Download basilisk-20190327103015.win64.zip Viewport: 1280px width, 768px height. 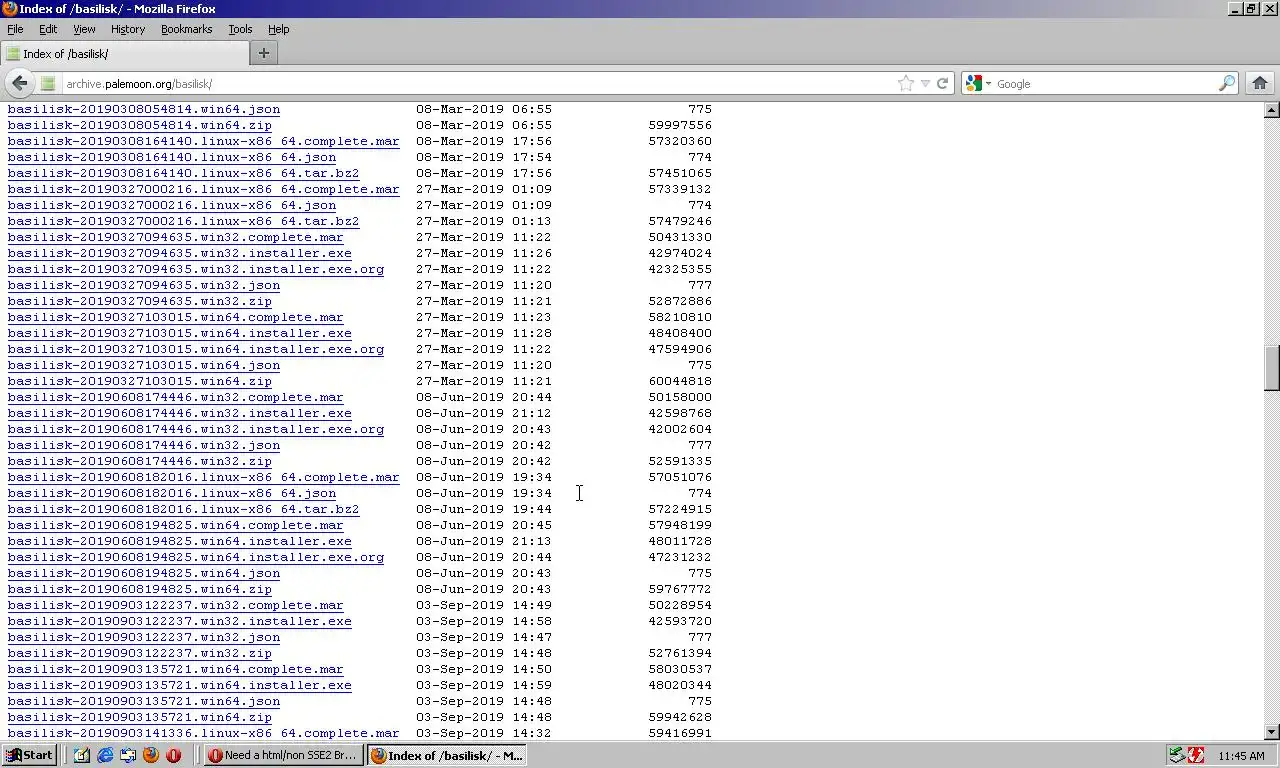coord(140,381)
